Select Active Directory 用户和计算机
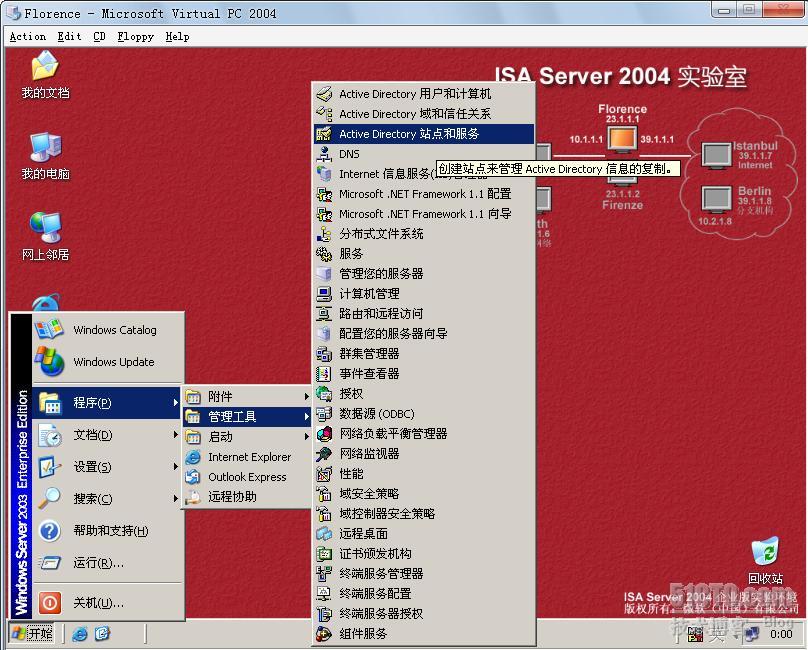This screenshot has width=808, height=650. [424, 94]
